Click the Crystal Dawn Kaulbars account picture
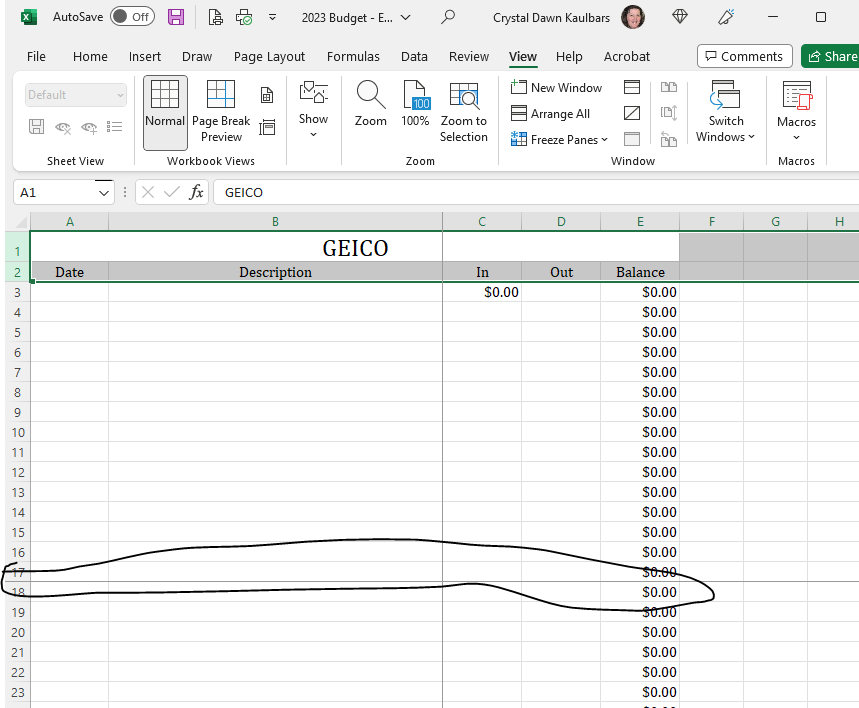859x708 pixels. tap(633, 18)
